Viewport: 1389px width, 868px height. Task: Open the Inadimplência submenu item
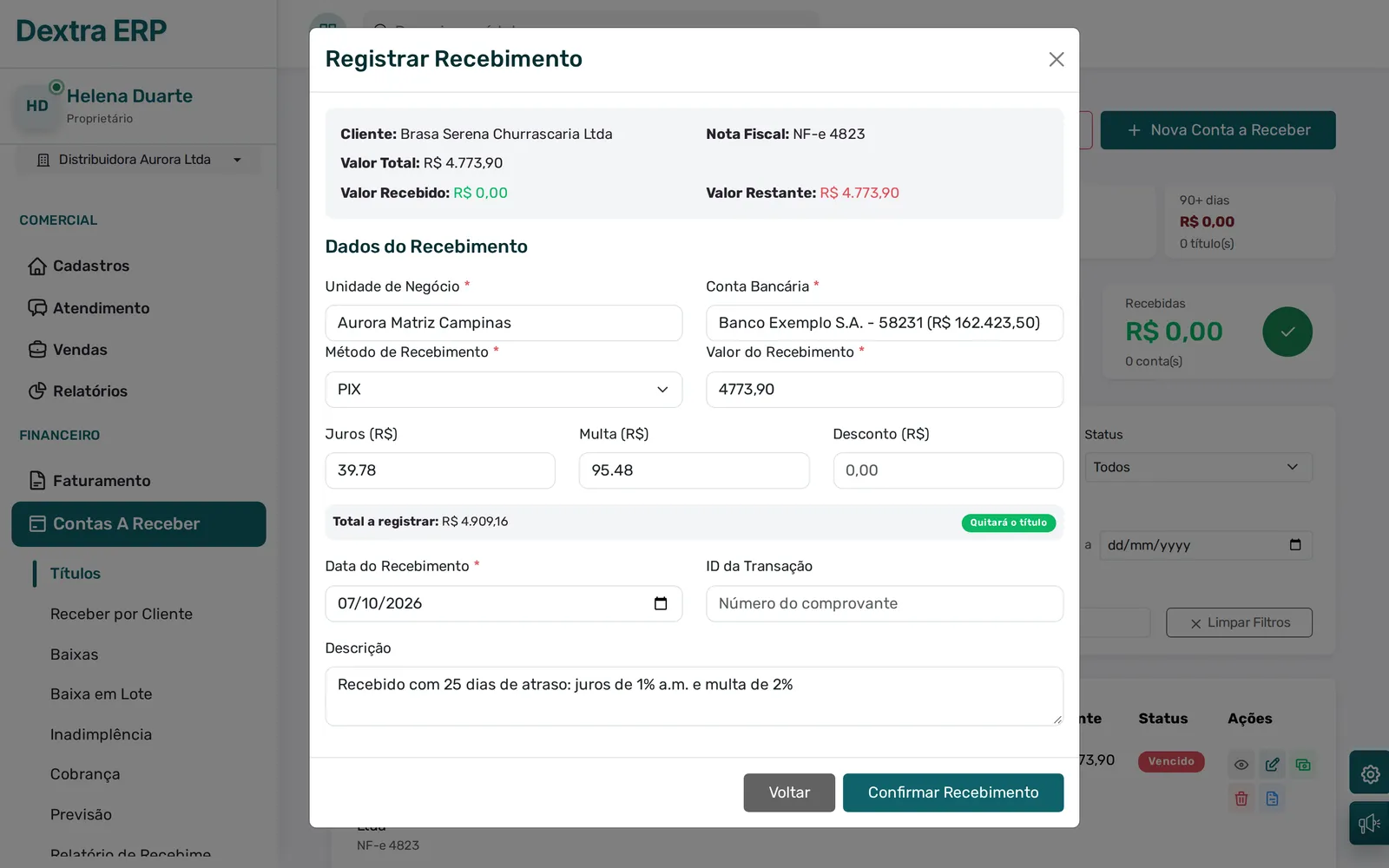click(x=102, y=734)
